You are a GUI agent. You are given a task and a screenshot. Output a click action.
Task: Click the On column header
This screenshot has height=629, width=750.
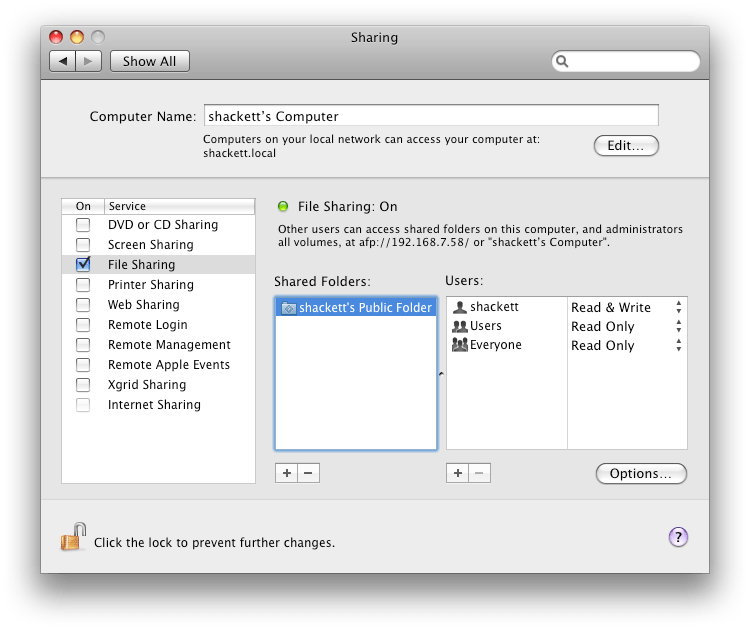tap(83, 206)
